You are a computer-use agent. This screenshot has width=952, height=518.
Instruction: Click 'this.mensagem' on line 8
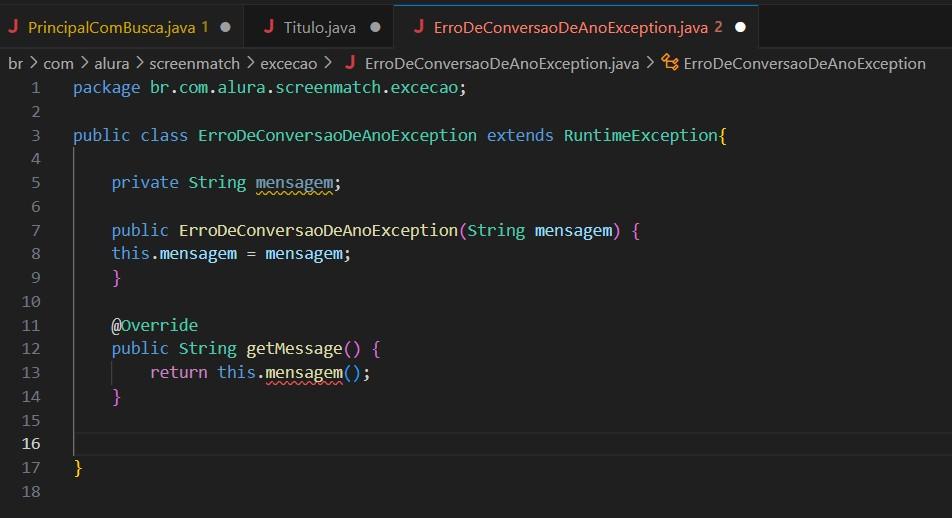point(174,254)
